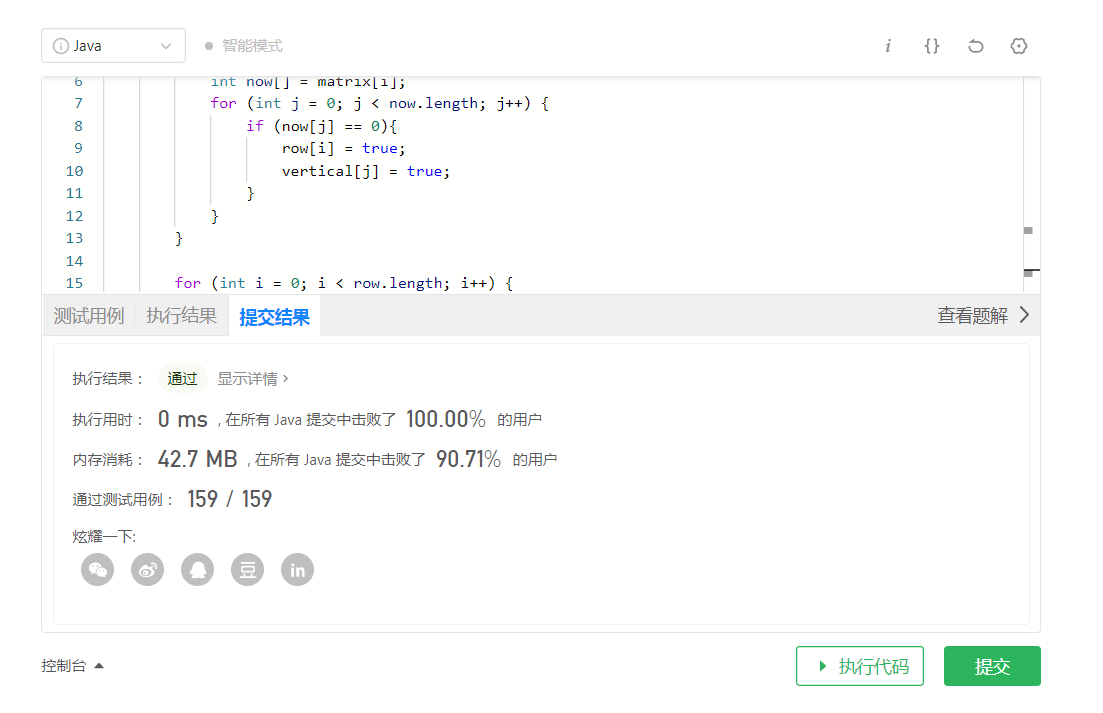The image size is (1103, 713).
Task: Expand 显示详情 details link
Action: [x=253, y=378]
